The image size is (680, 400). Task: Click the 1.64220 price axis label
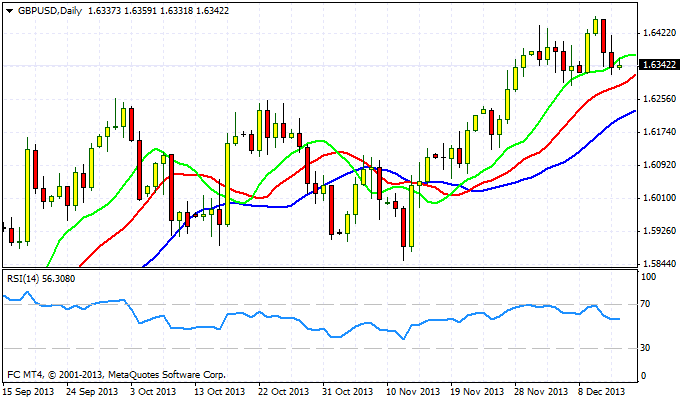coord(660,33)
